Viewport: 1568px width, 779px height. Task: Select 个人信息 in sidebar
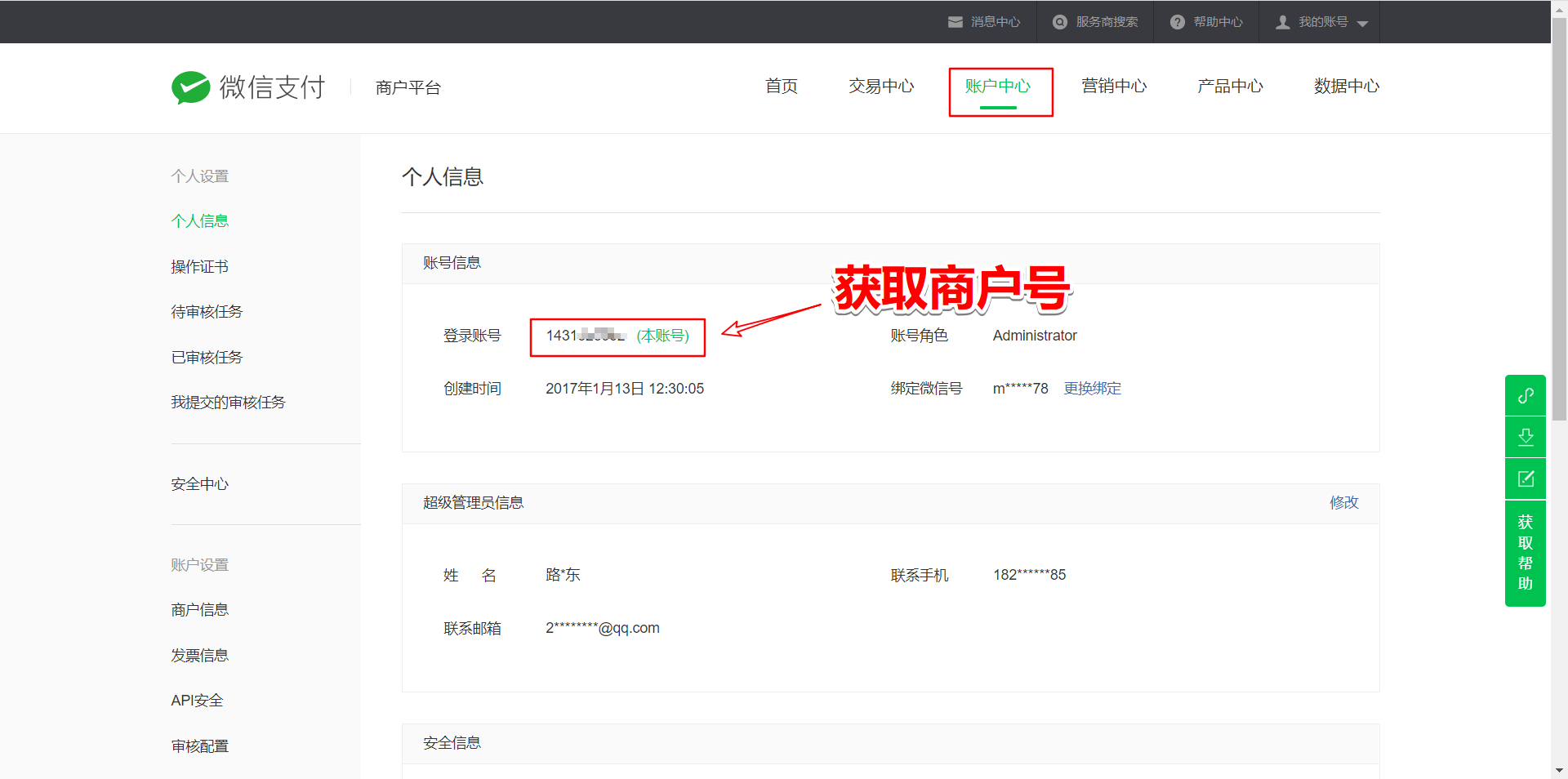(200, 221)
